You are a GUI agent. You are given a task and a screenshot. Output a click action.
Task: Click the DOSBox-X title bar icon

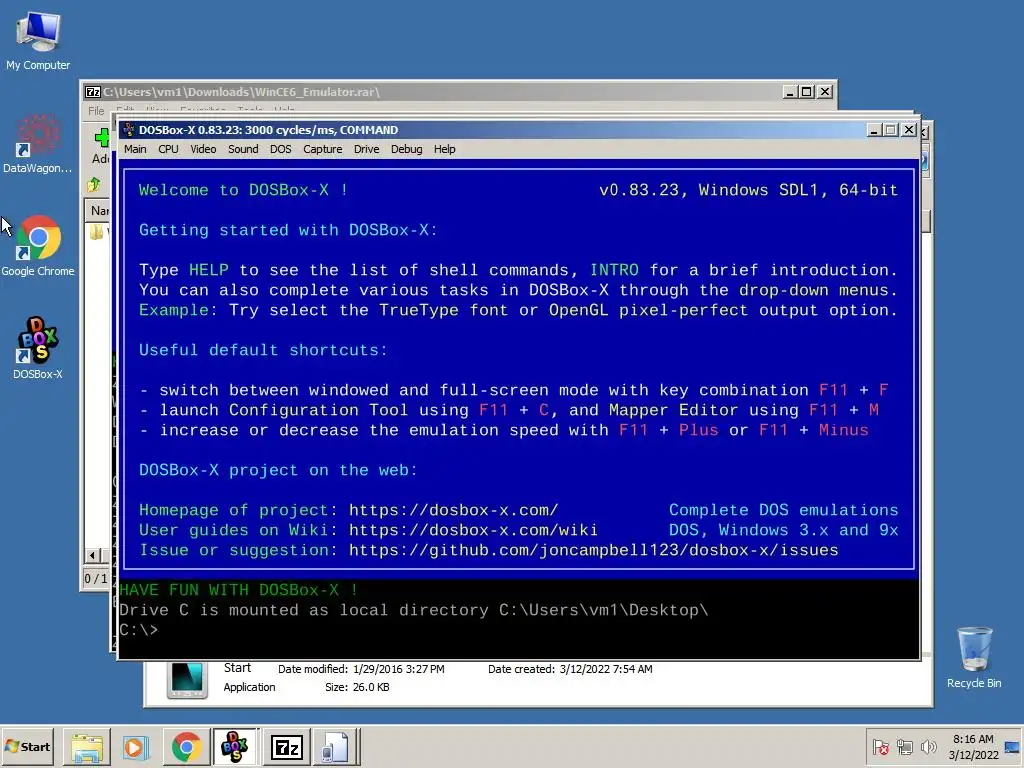(129, 129)
